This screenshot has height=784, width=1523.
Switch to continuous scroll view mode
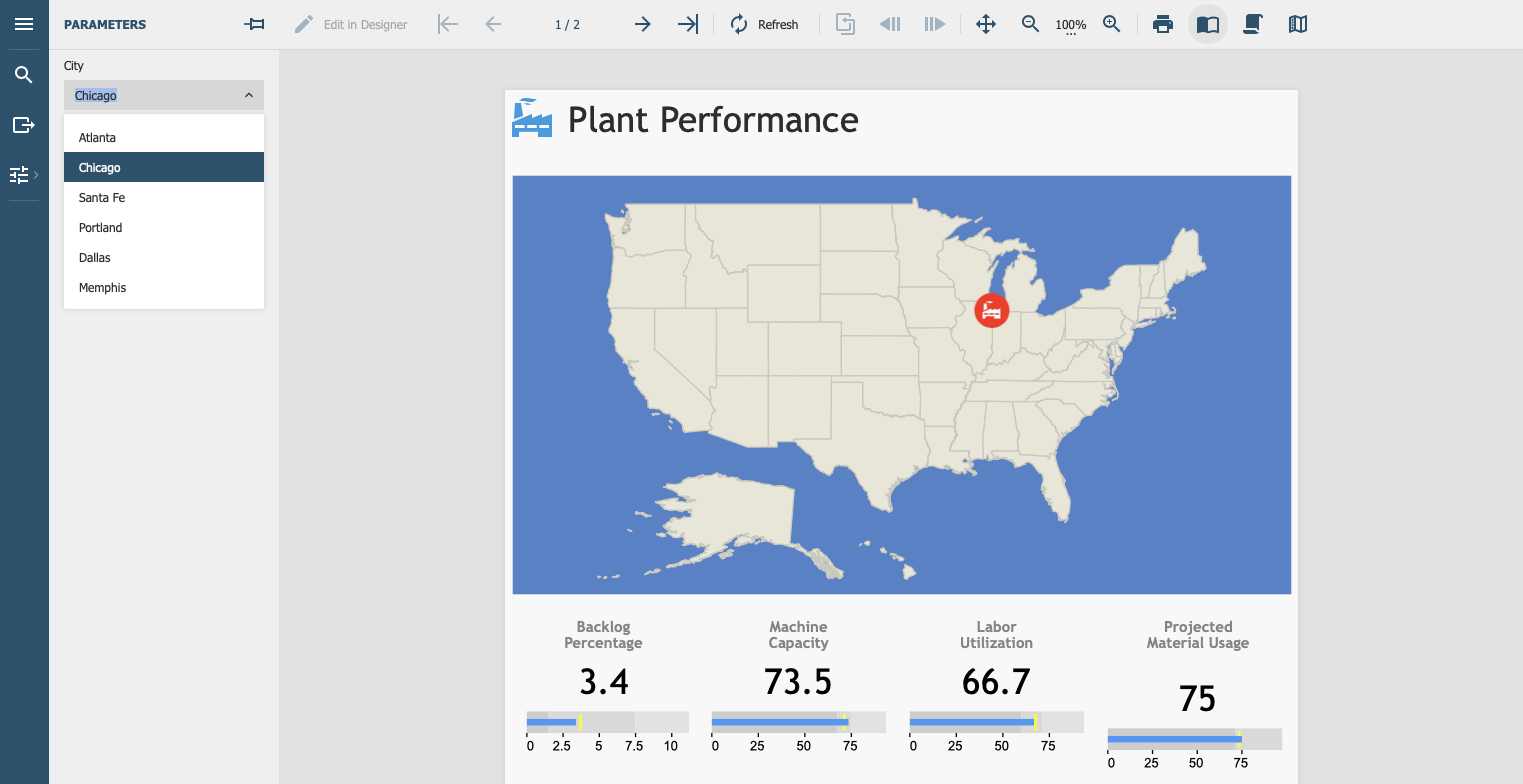coord(1253,23)
